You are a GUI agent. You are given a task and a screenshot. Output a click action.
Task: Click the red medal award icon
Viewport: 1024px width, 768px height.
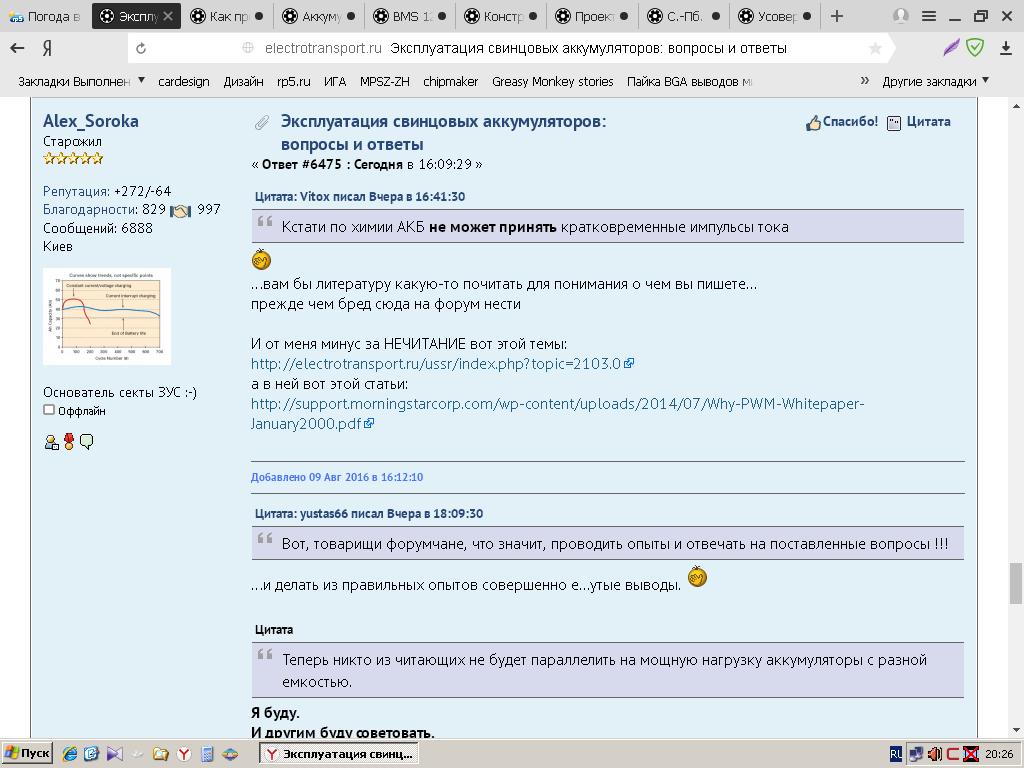pyautogui.click(x=69, y=442)
